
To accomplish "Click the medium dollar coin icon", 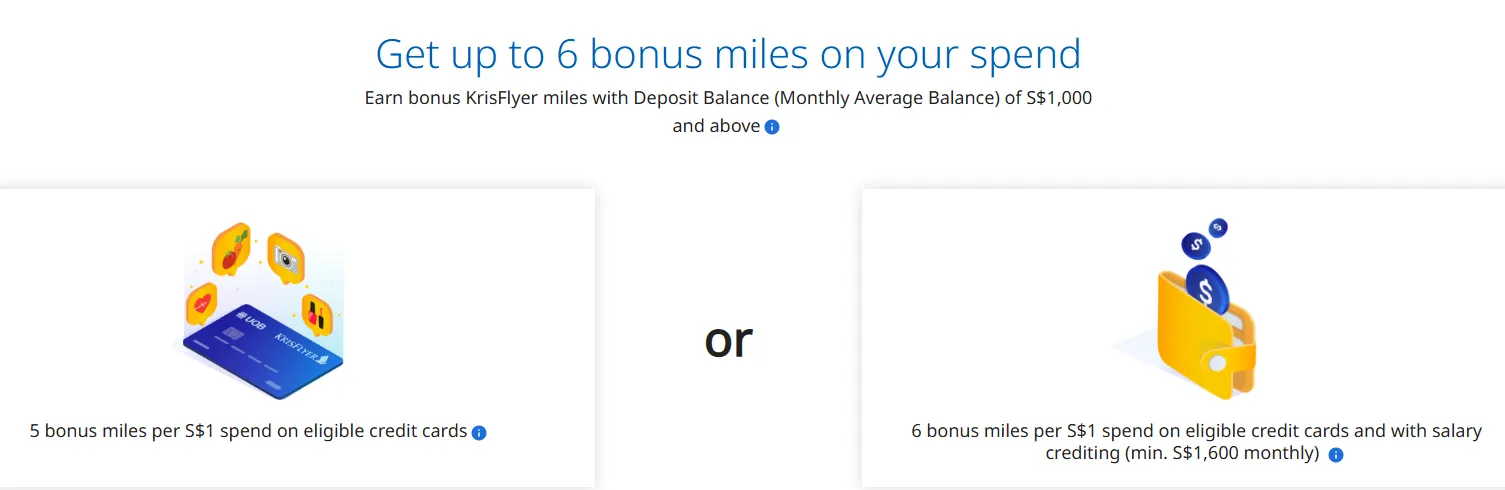I will [x=1195, y=244].
